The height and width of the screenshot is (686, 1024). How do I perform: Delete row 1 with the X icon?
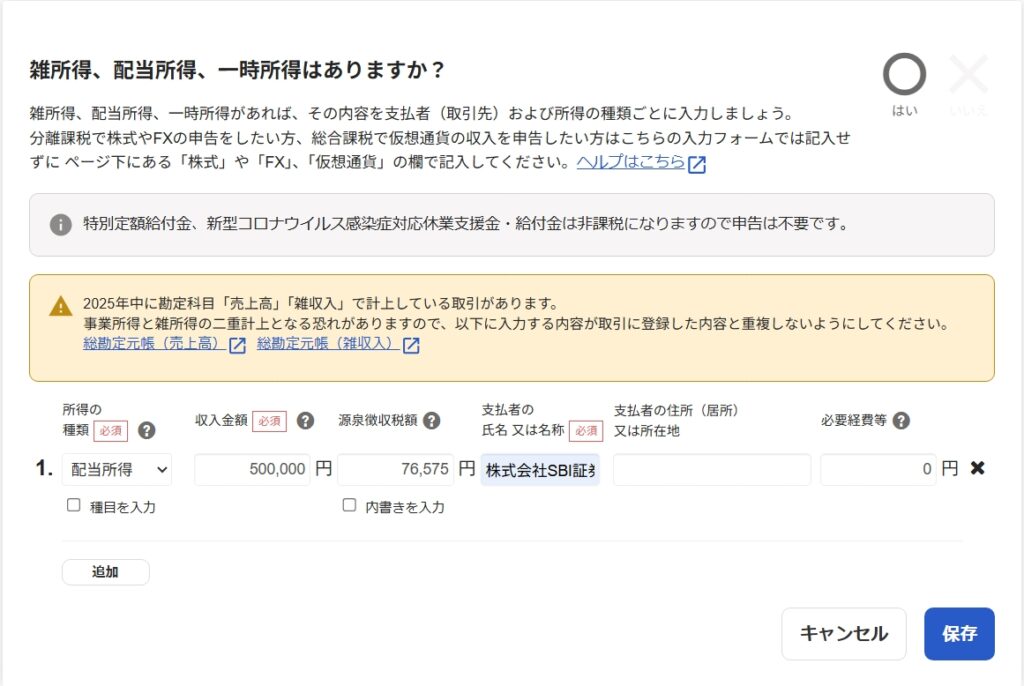[x=977, y=468]
